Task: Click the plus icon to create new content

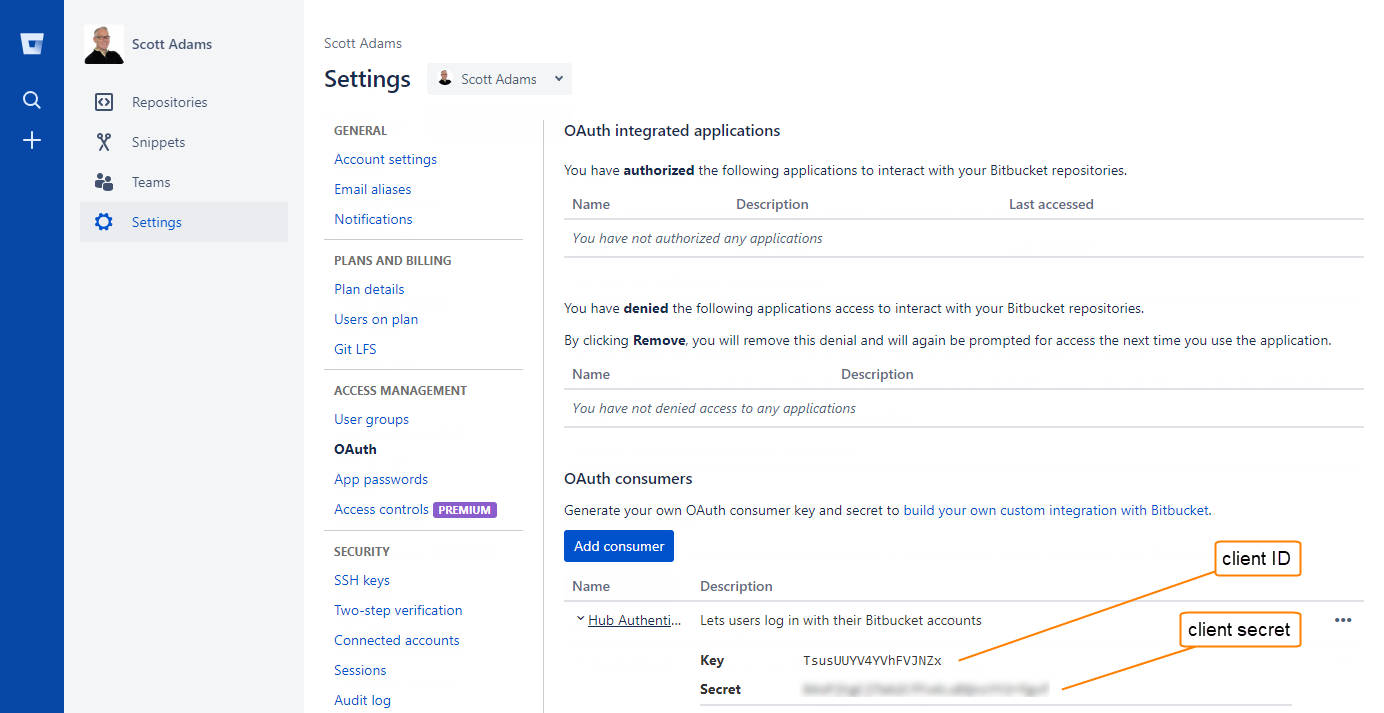Action: click(31, 140)
